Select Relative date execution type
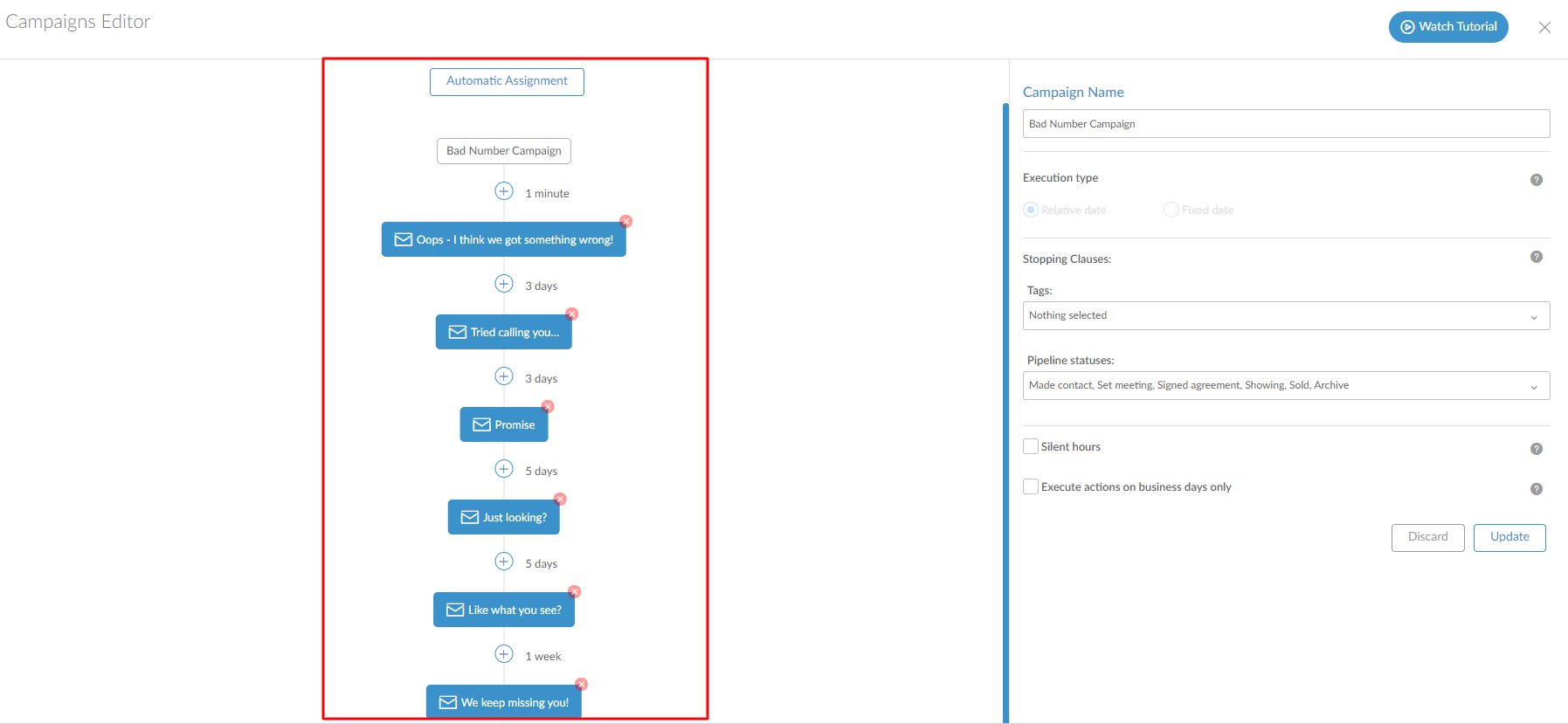Image resolution: width=1568 pixels, height=724 pixels. point(1031,210)
